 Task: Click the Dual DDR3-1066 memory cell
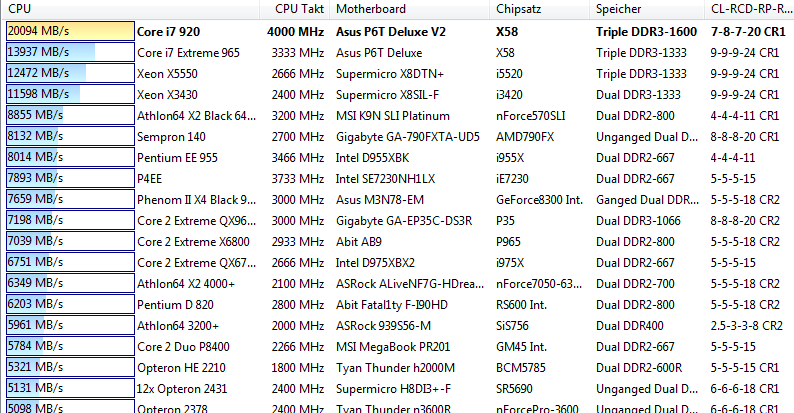click(x=638, y=221)
